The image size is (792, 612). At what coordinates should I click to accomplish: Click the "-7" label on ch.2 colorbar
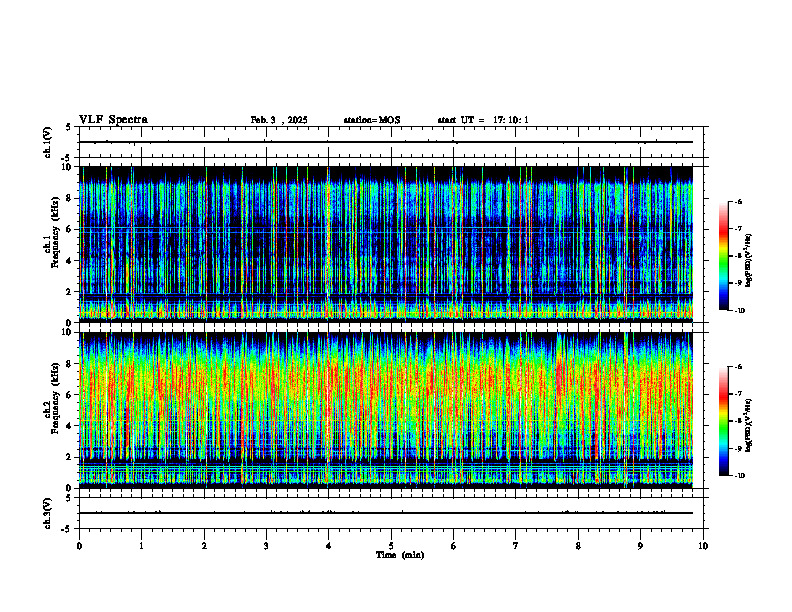tap(738, 394)
